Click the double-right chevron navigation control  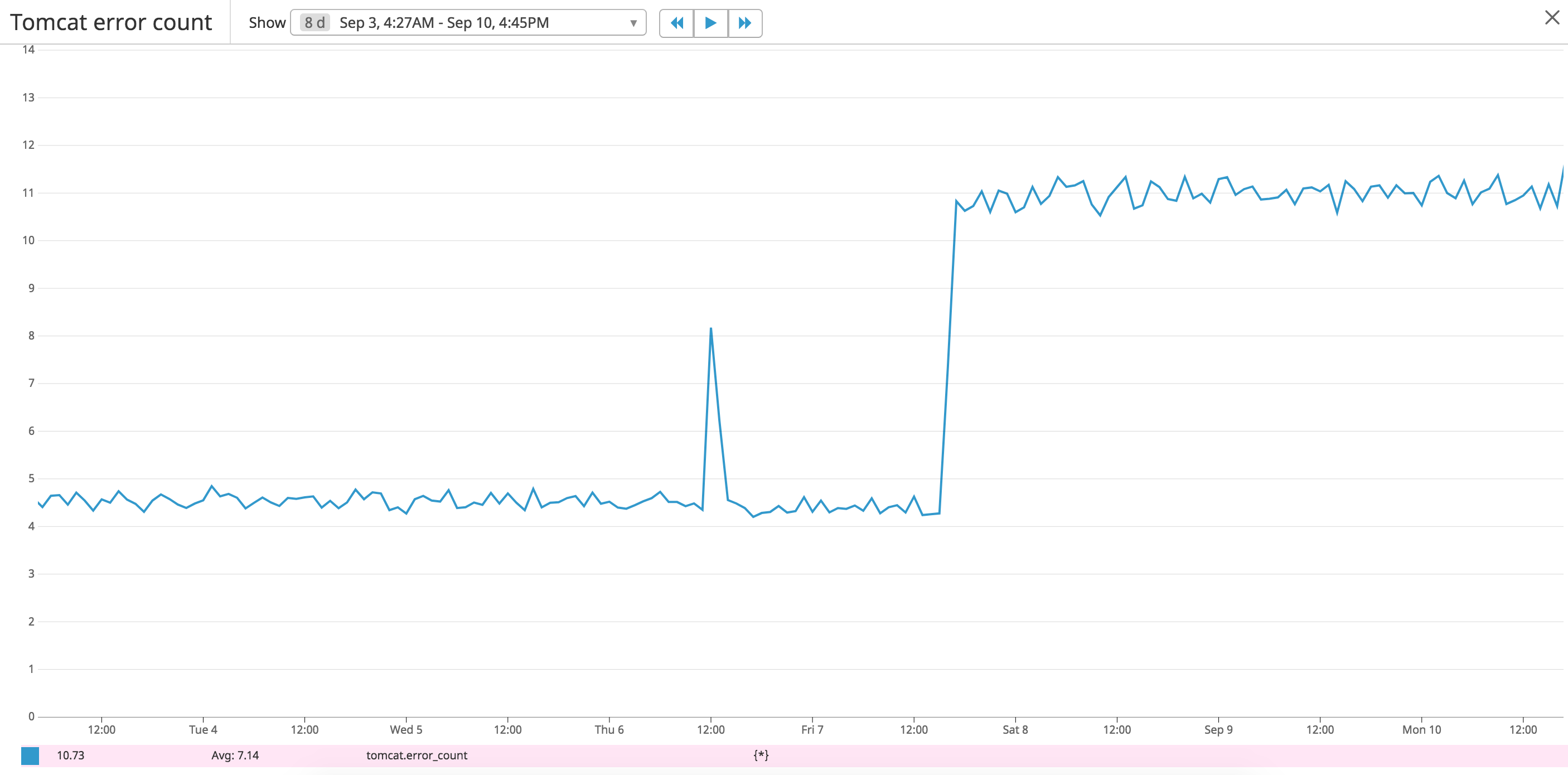tap(745, 23)
